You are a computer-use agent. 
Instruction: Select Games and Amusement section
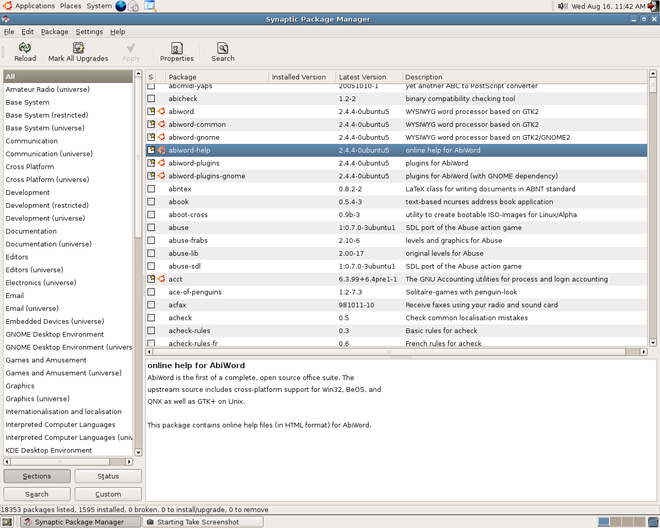[x=68, y=360]
